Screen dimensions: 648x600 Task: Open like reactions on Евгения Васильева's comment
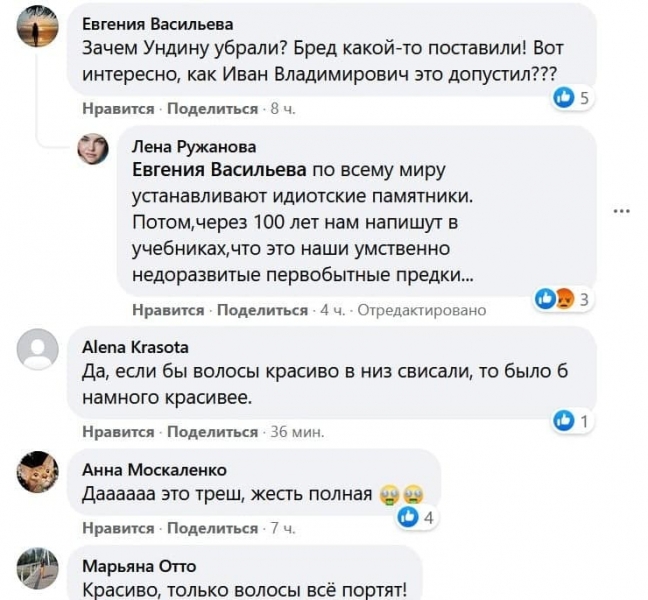[x=574, y=98]
